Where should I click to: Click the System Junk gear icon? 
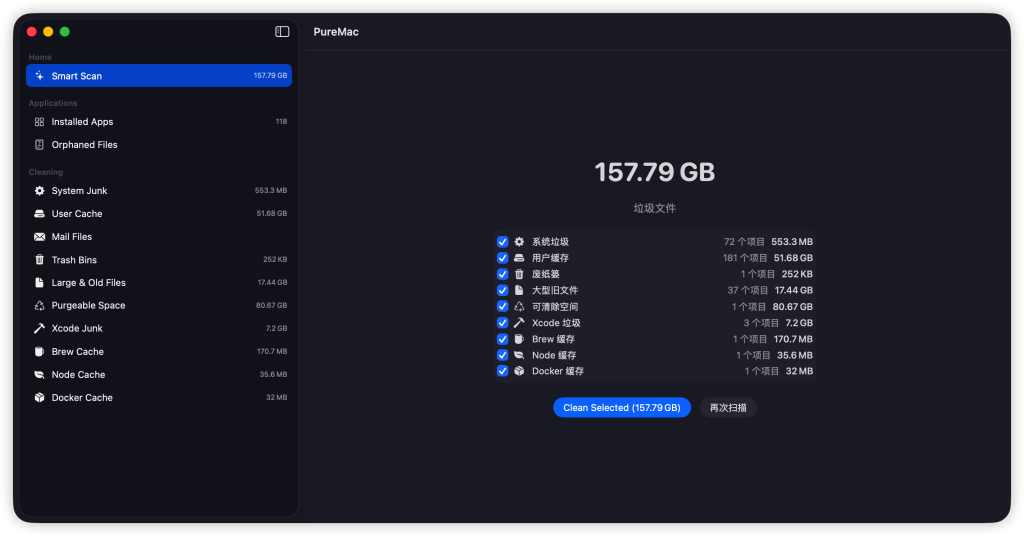(39, 191)
